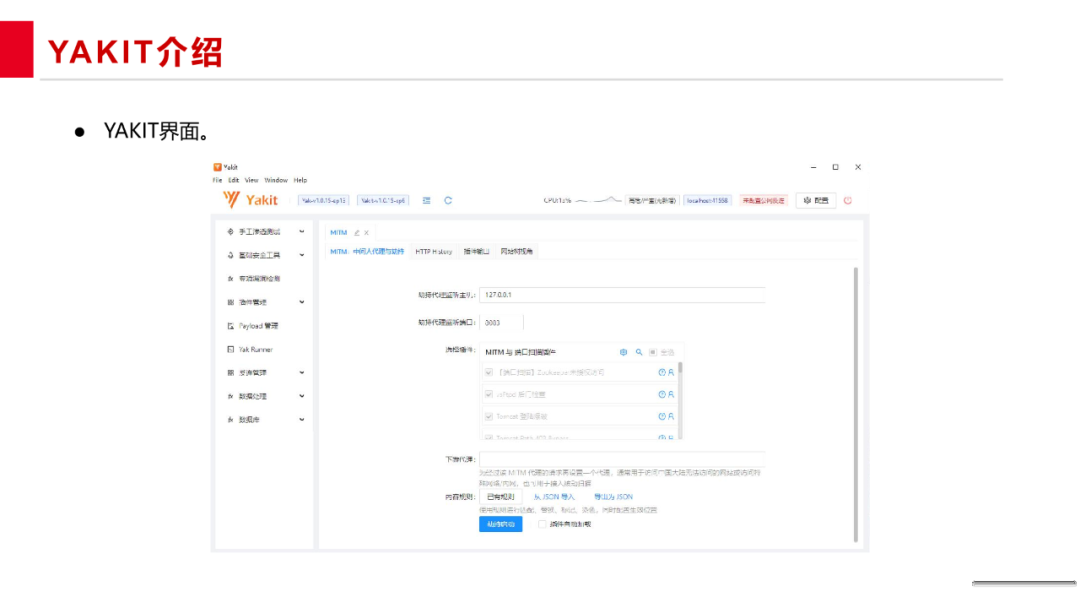Image resolution: width=1080 pixels, height=608 pixels.
Task: Click the blue start hijack button
Action: pyautogui.click(x=501, y=524)
